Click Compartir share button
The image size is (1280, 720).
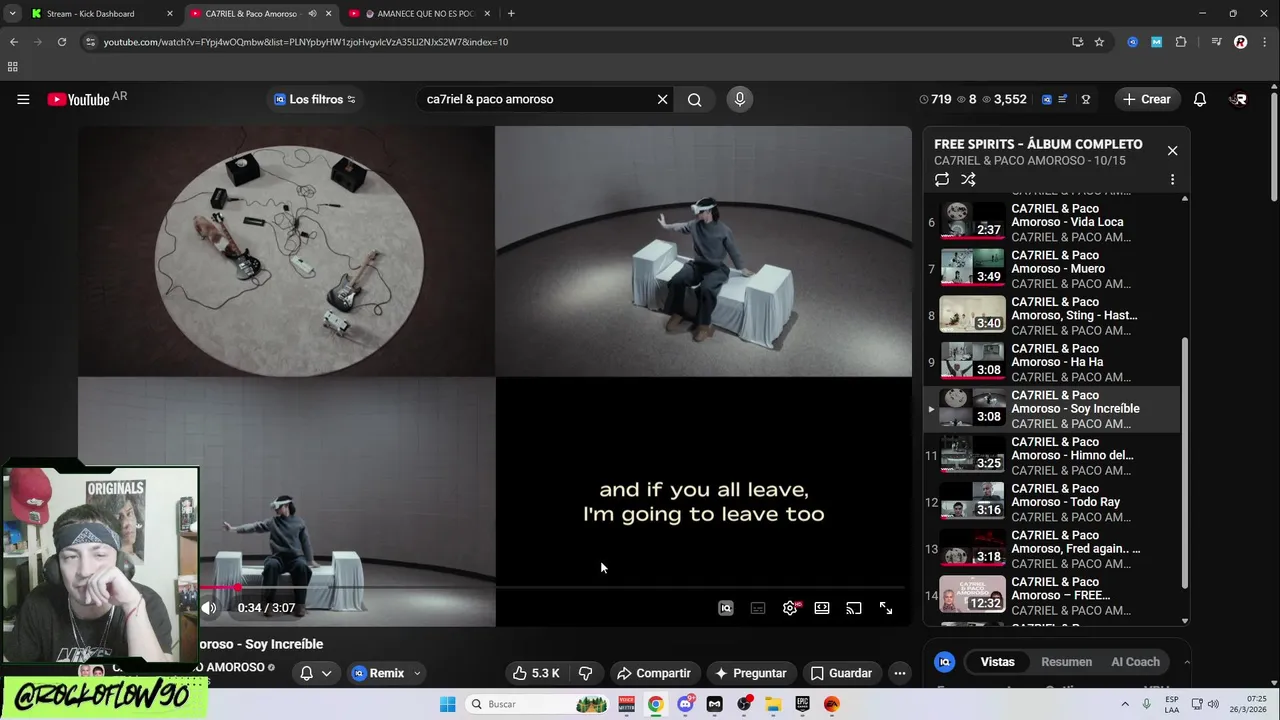click(x=654, y=673)
